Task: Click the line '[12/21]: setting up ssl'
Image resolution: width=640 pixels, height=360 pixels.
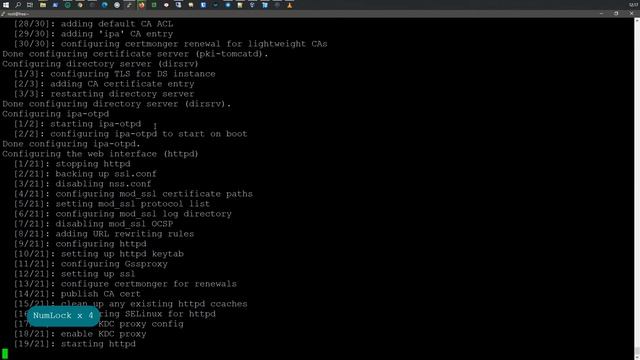Action: point(74,274)
